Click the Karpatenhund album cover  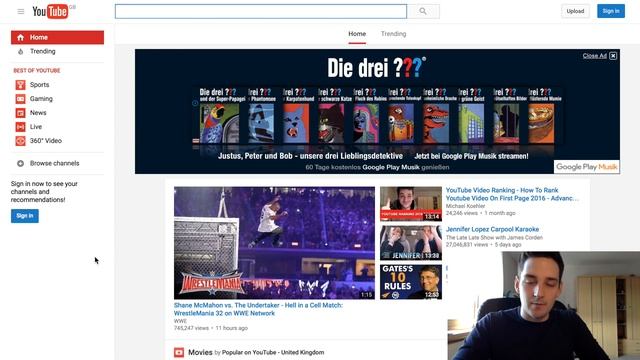tap(296, 123)
